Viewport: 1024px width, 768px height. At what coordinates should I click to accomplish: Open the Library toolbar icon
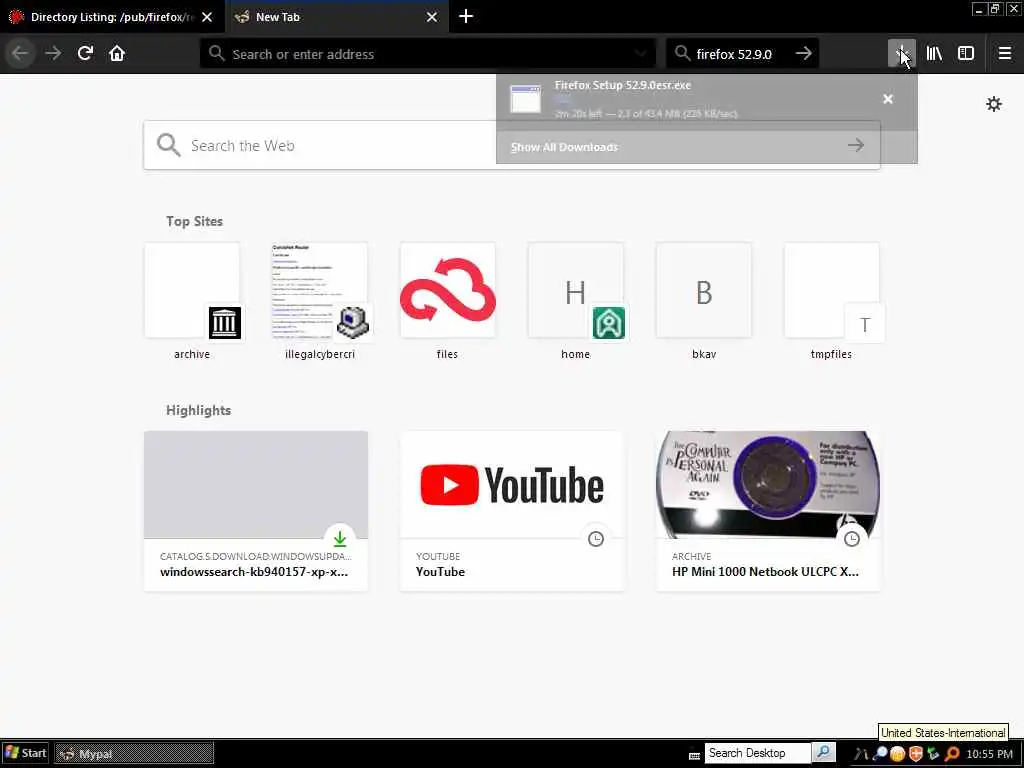[934, 54]
